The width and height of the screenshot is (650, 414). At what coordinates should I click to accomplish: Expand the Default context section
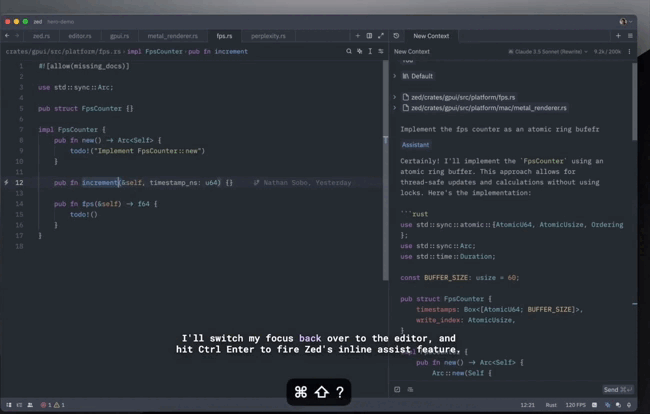click(396, 76)
